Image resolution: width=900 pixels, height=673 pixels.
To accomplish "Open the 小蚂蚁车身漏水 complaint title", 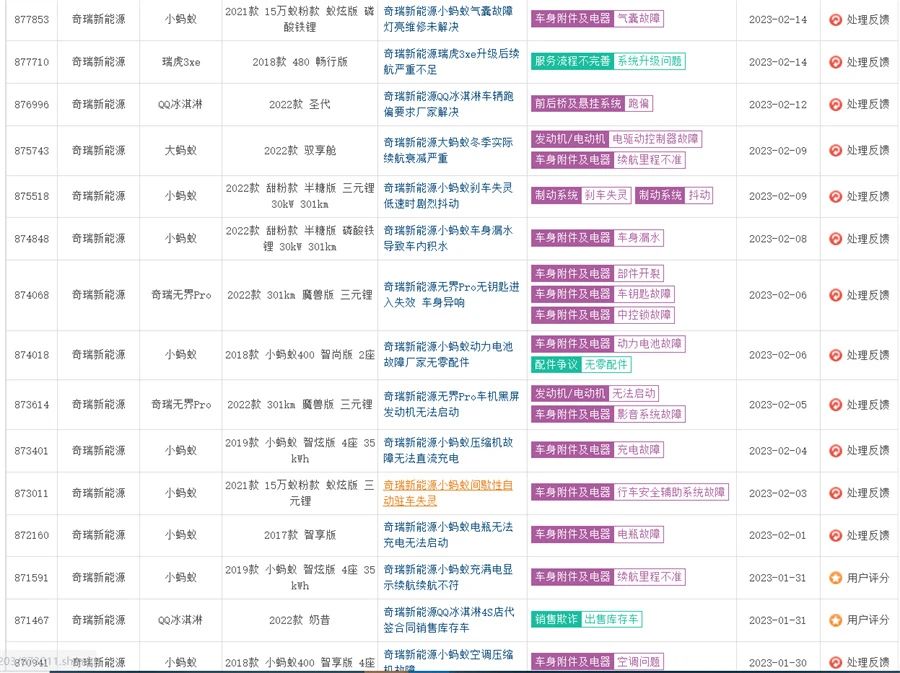I will (x=448, y=238).
